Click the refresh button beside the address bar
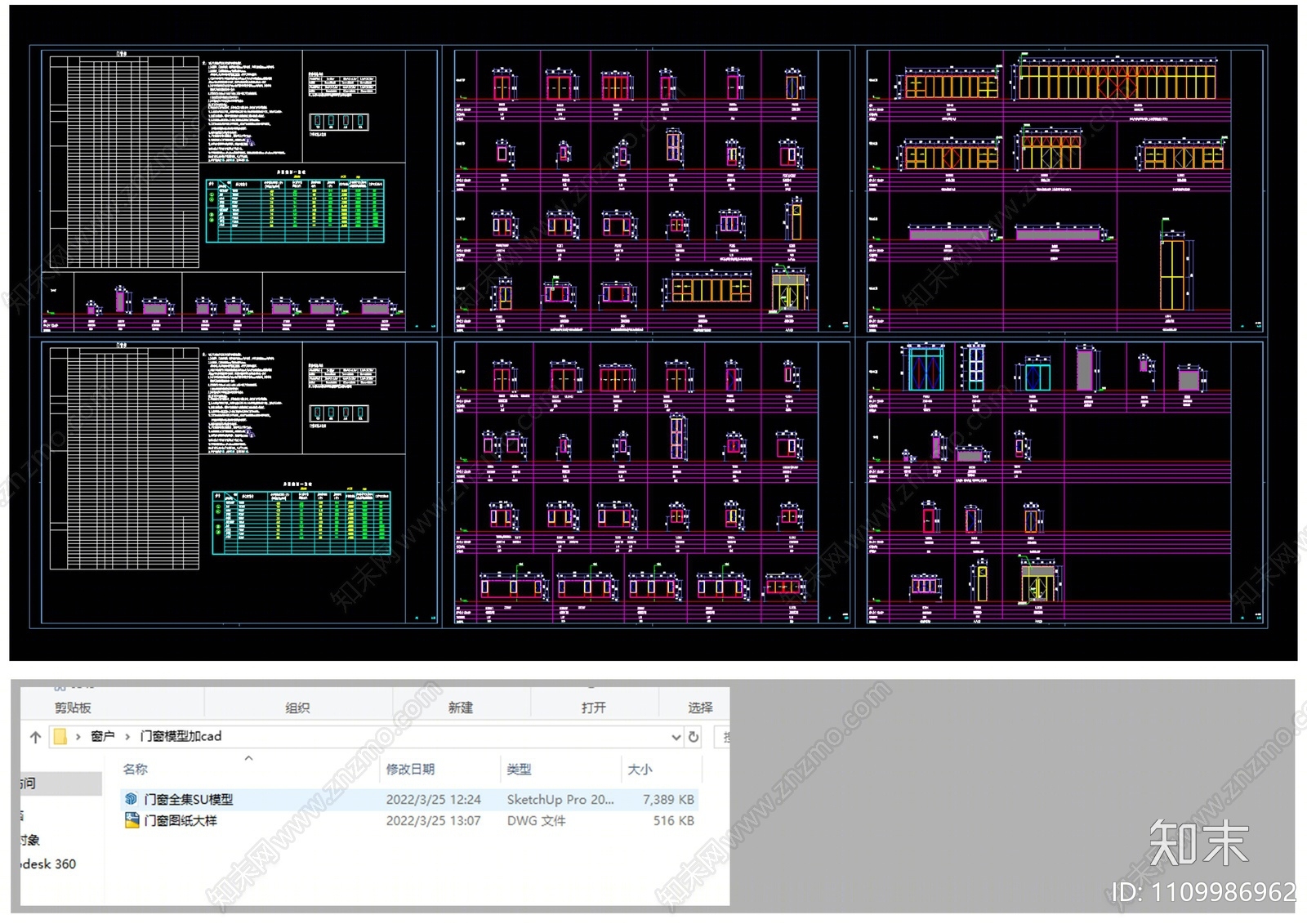The width and height of the screenshot is (1307, 924). click(694, 737)
